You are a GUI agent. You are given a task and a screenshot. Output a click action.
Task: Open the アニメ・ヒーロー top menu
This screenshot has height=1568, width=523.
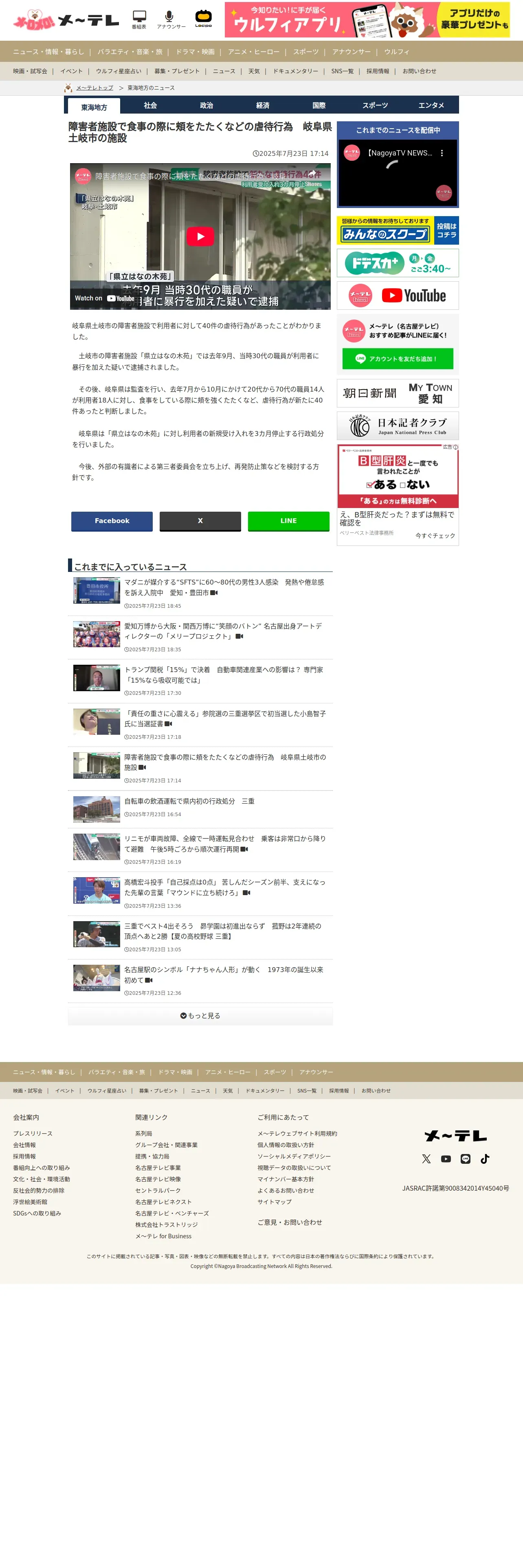point(253,52)
